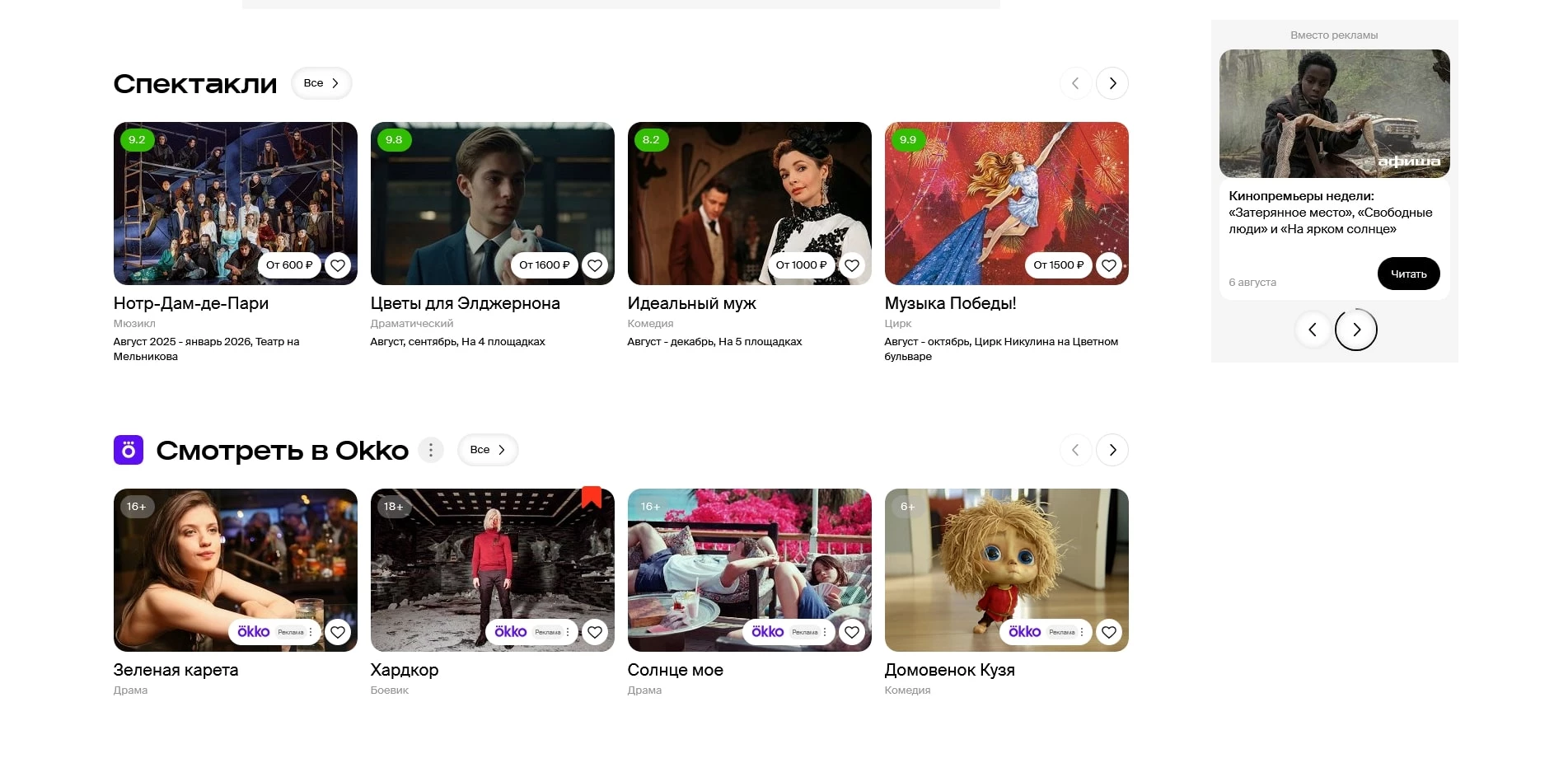This screenshot has height=763, width=1568.
Task: Add Нотр-Дам-де-Пари to favorites with heart
Action: click(338, 265)
